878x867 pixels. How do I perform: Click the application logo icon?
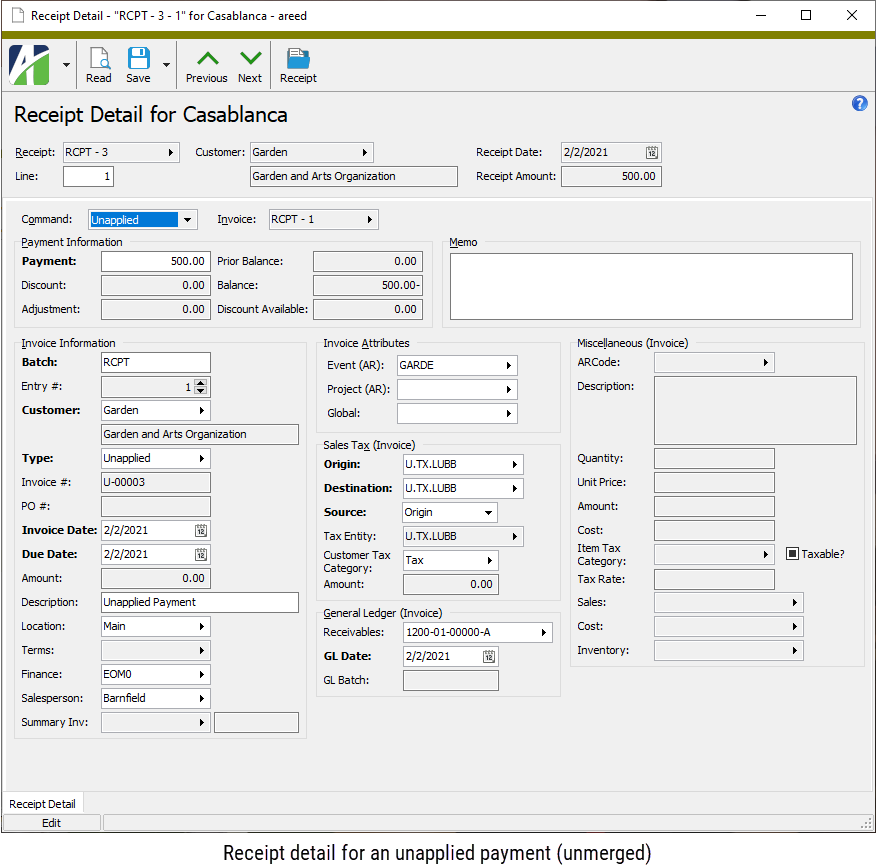[x=30, y=65]
